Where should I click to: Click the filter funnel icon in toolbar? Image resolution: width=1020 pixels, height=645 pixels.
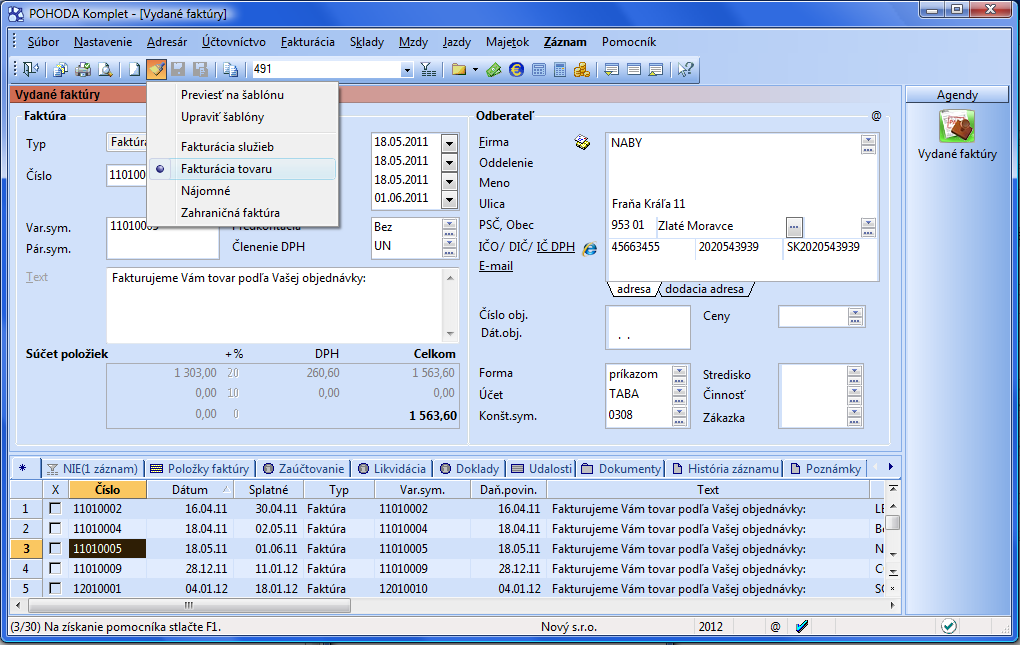coord(428,69)
